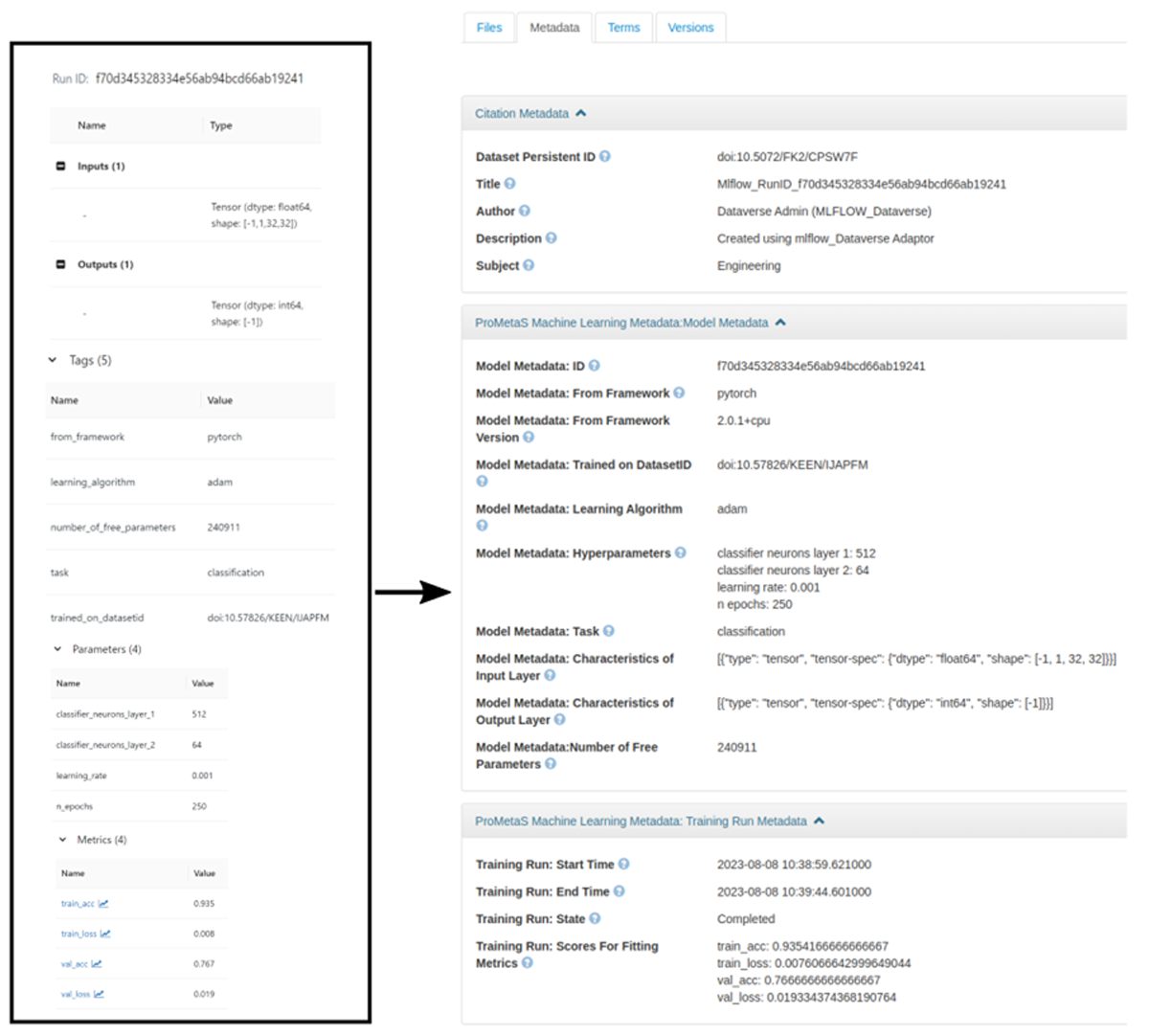Click help icon beside From Framework
The image size is (1149, 1036).
coord(679,393)
